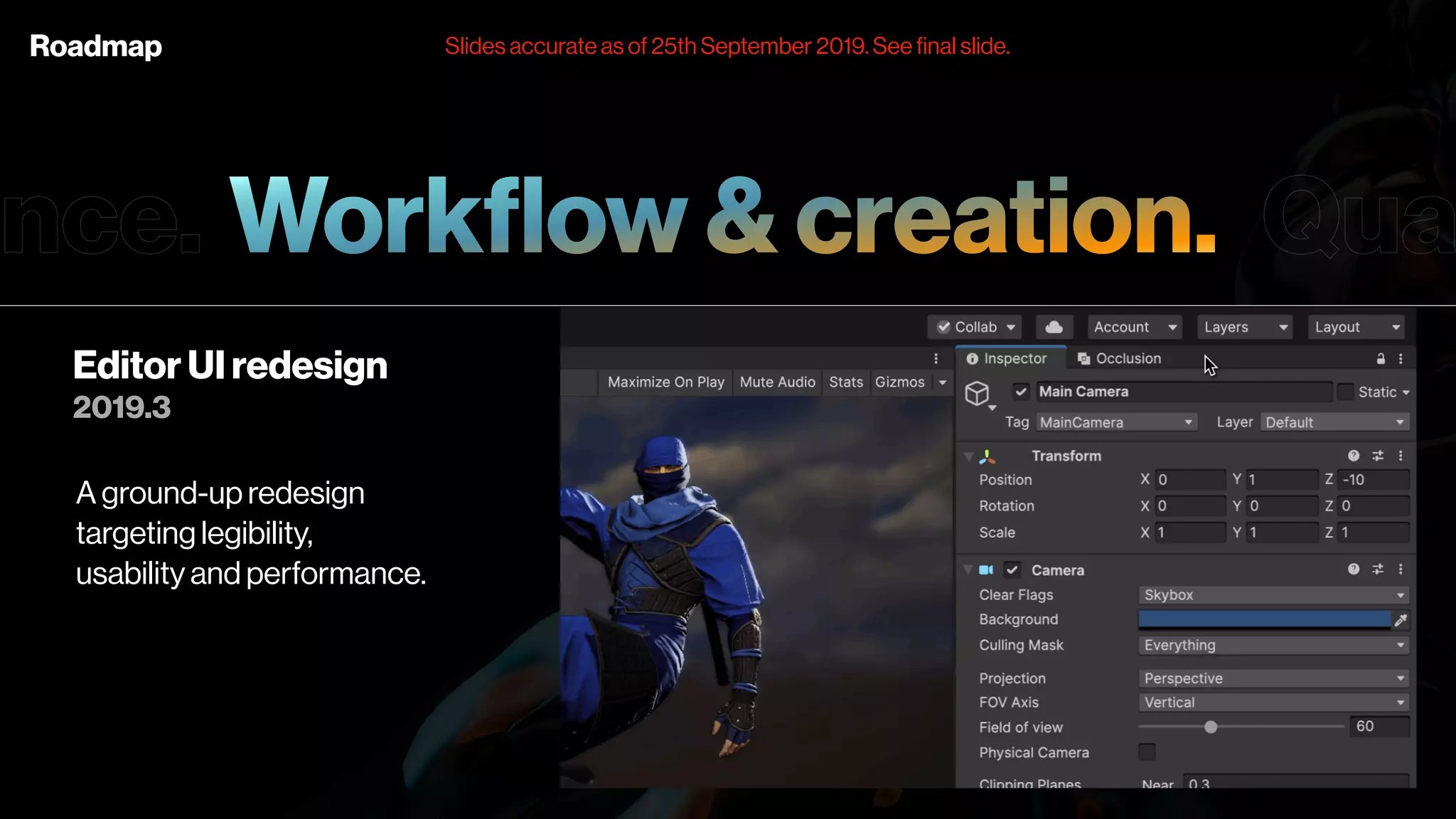This screenshot has width=1456, height=819.
Task: Click the Maximize On Play button
Action: pos(665,382)
